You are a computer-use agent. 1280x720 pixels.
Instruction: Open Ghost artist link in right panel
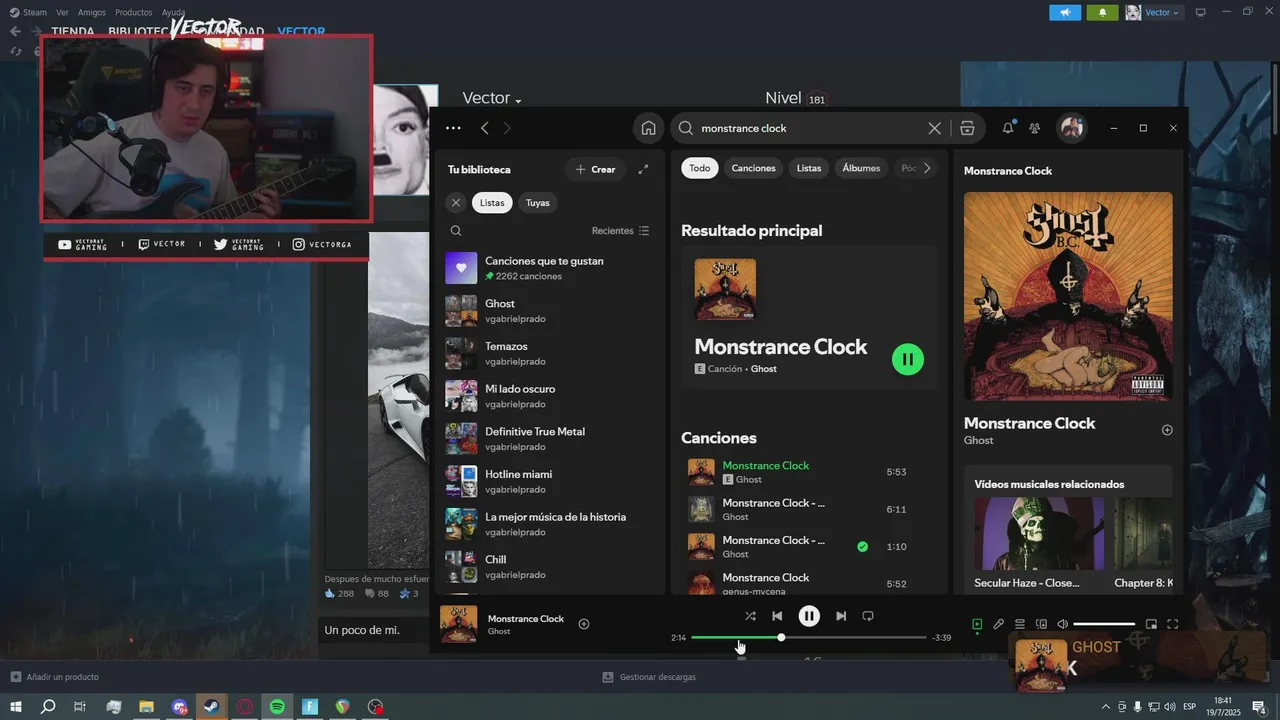tap(979, 440)
